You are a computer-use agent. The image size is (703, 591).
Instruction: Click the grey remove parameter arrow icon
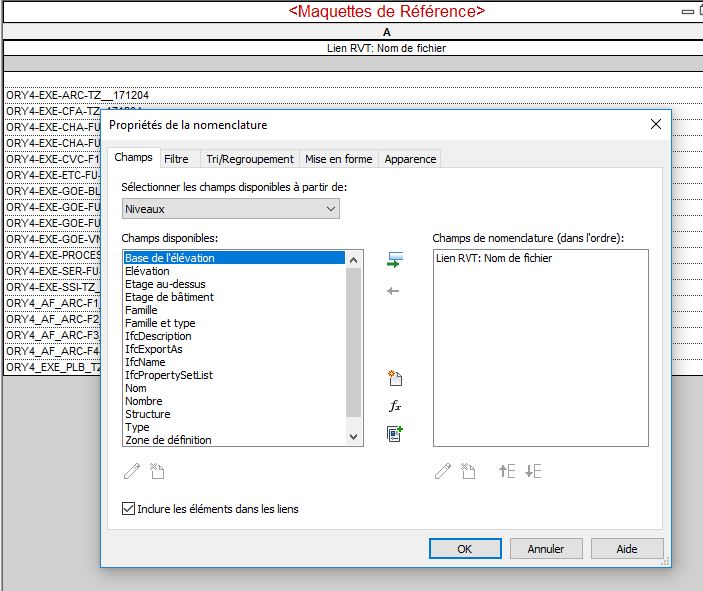[x=393, y=291]
